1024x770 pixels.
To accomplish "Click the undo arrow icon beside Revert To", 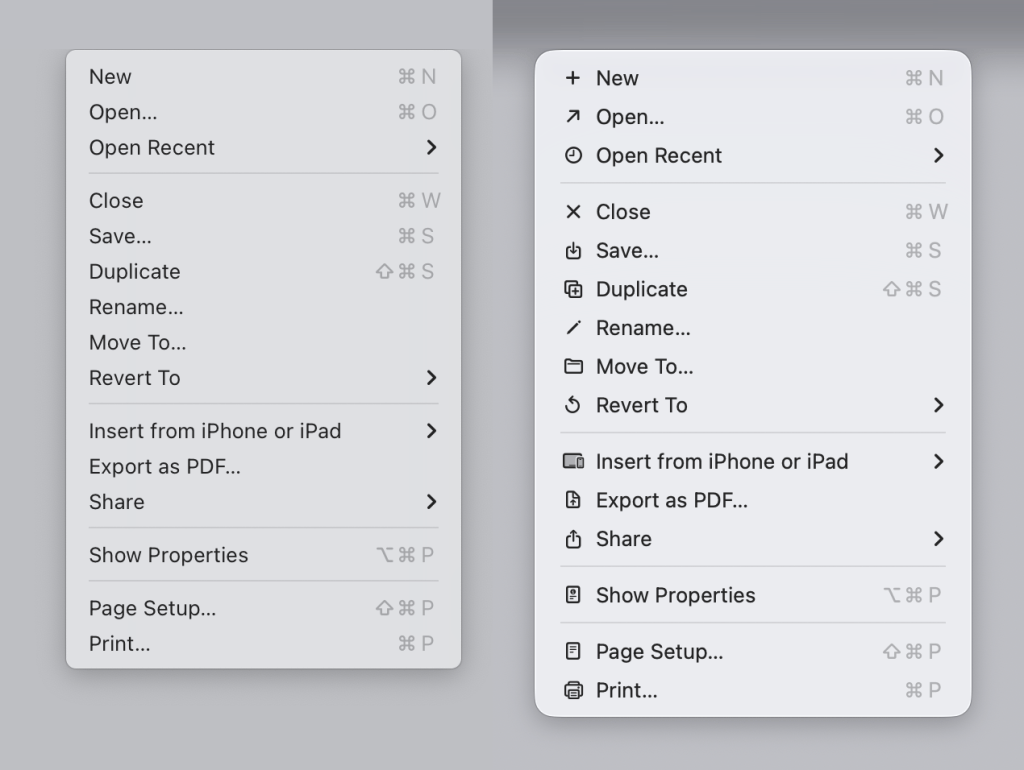I will tap(575, 406).
